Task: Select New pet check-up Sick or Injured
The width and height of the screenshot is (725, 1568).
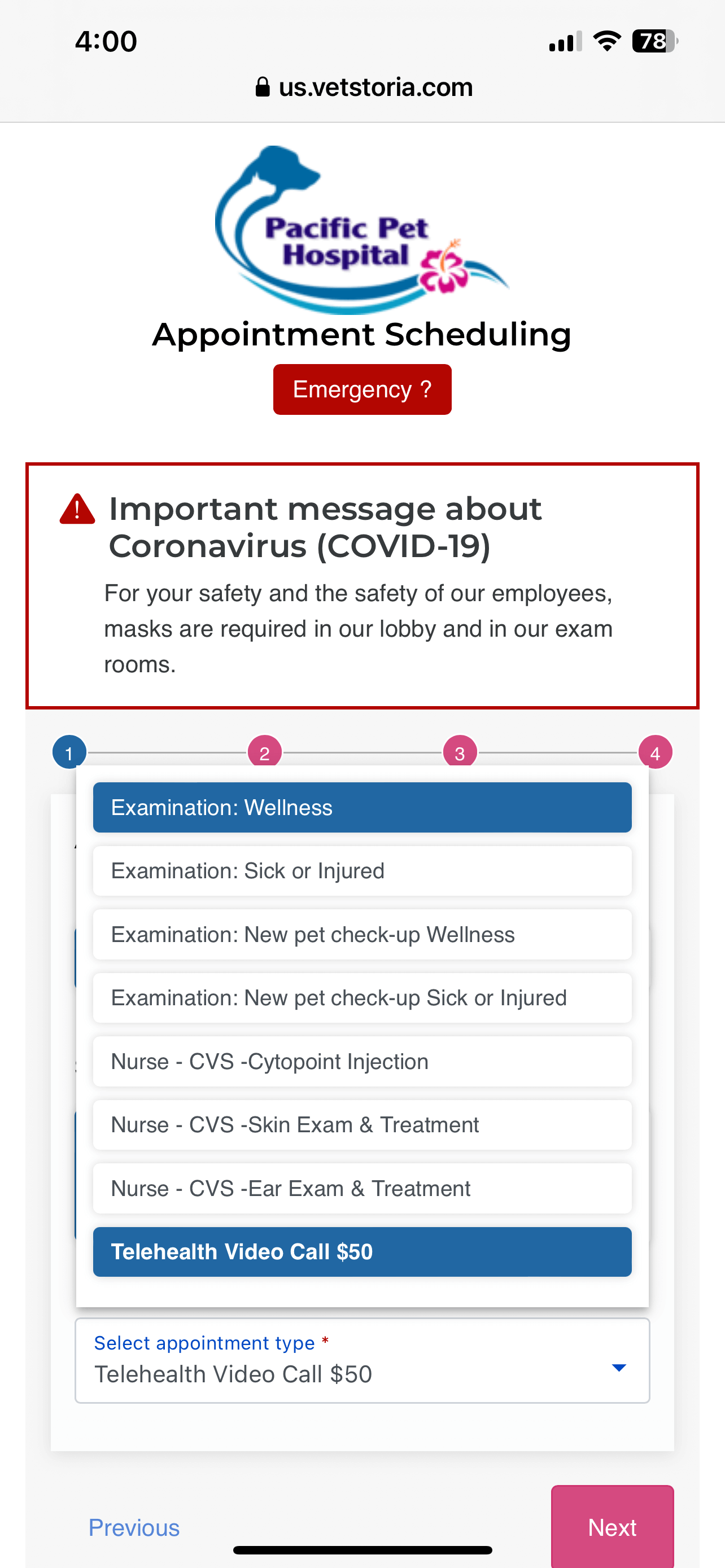Action: point(362,998)
